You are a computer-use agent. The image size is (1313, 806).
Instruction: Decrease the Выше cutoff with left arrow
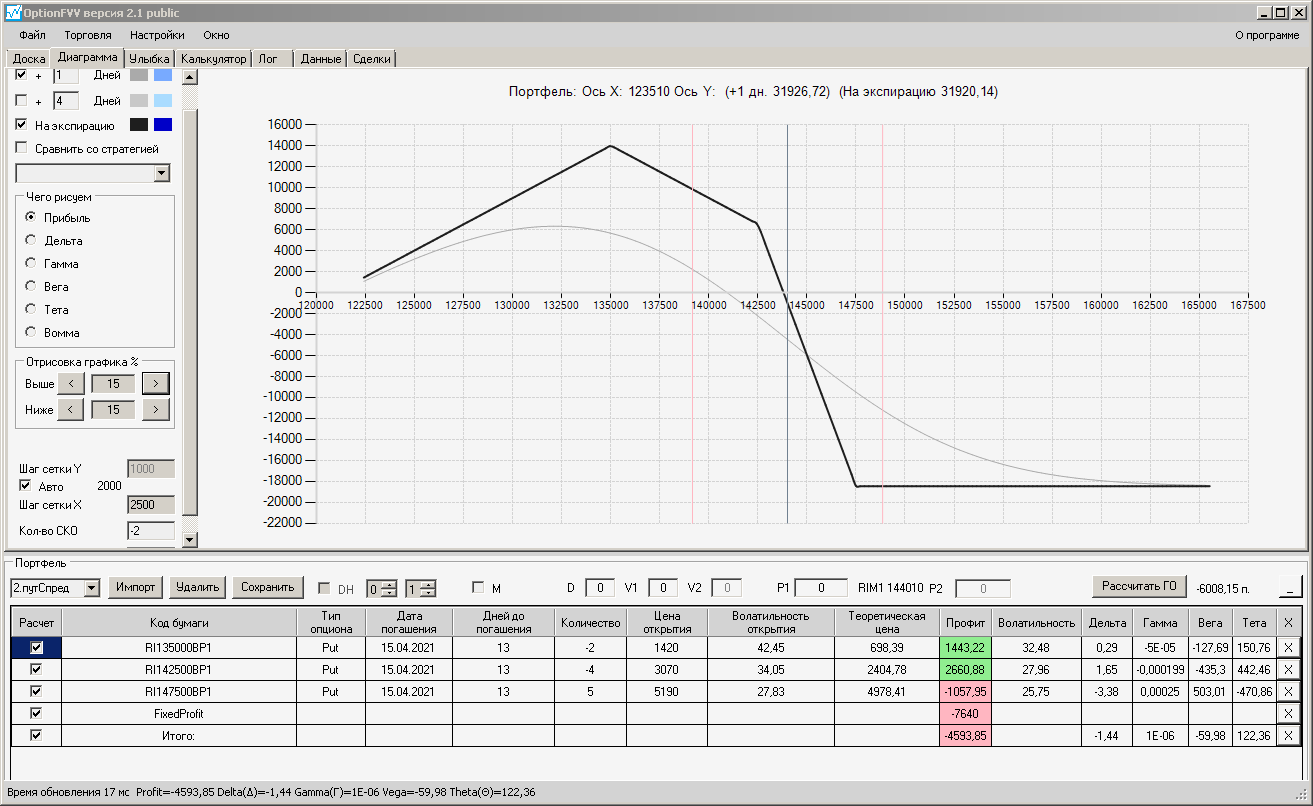click(x=70, y=383)
